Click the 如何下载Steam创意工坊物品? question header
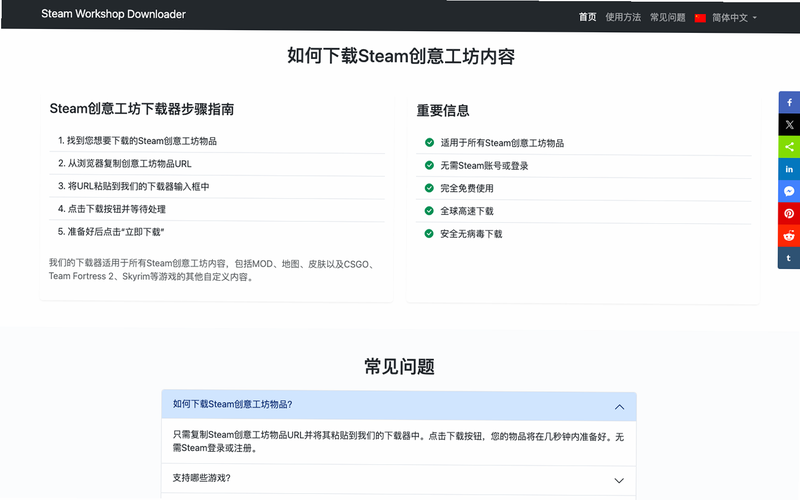The width and height of the screenshot is (800, 500). (399, 406)
